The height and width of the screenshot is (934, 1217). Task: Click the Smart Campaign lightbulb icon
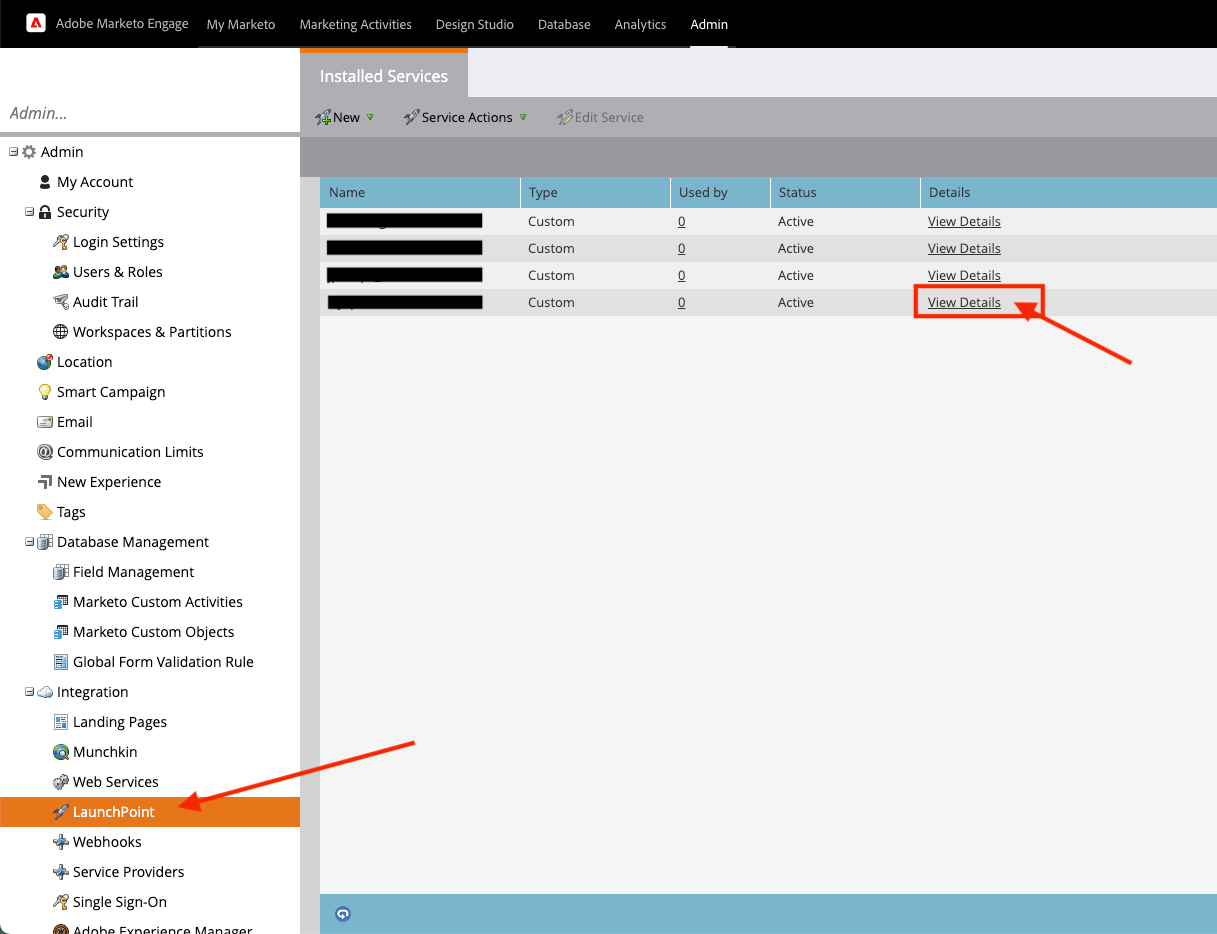coord(45,392)
